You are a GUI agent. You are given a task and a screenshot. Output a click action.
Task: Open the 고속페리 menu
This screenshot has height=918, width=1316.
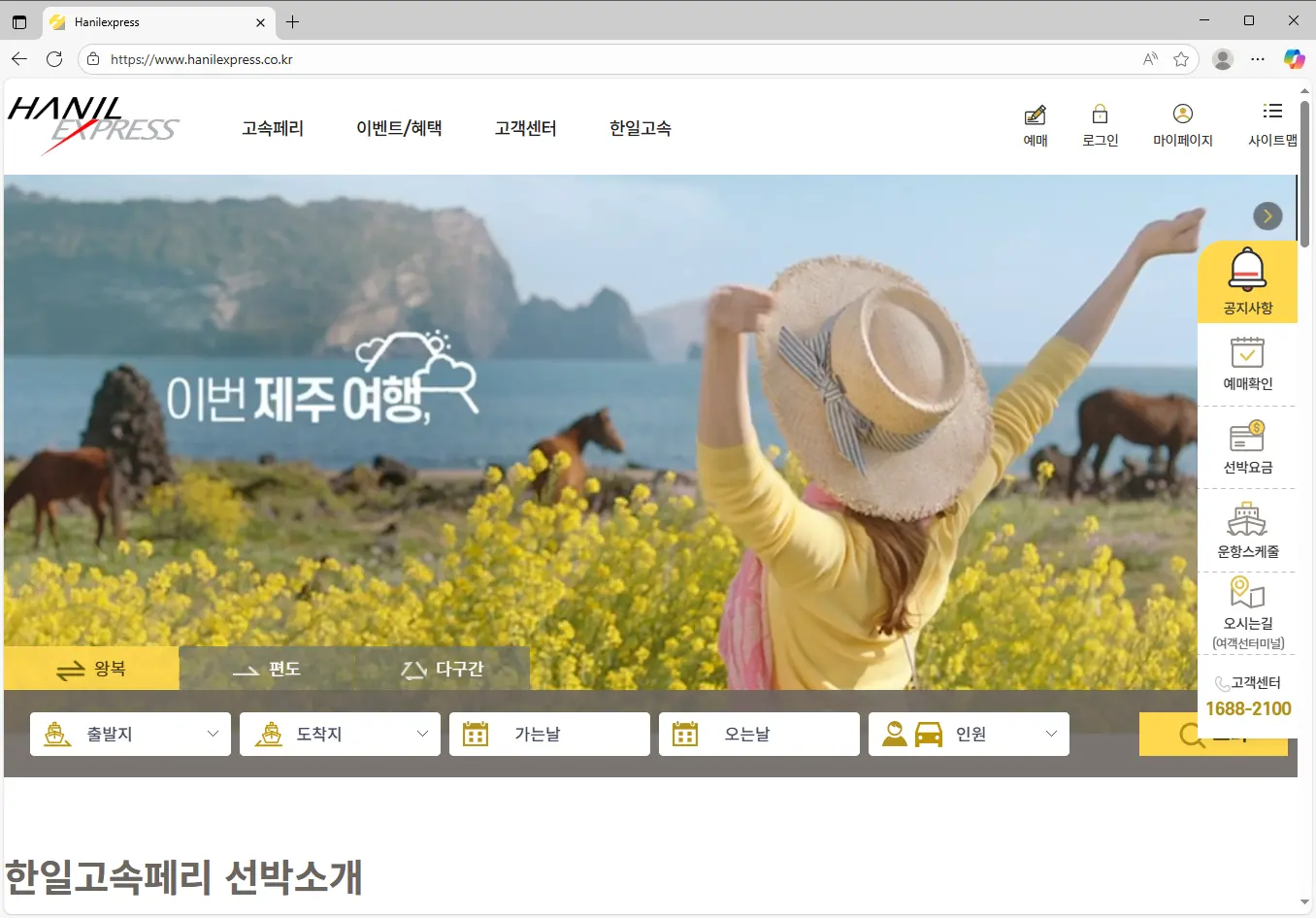pos(272,127)
